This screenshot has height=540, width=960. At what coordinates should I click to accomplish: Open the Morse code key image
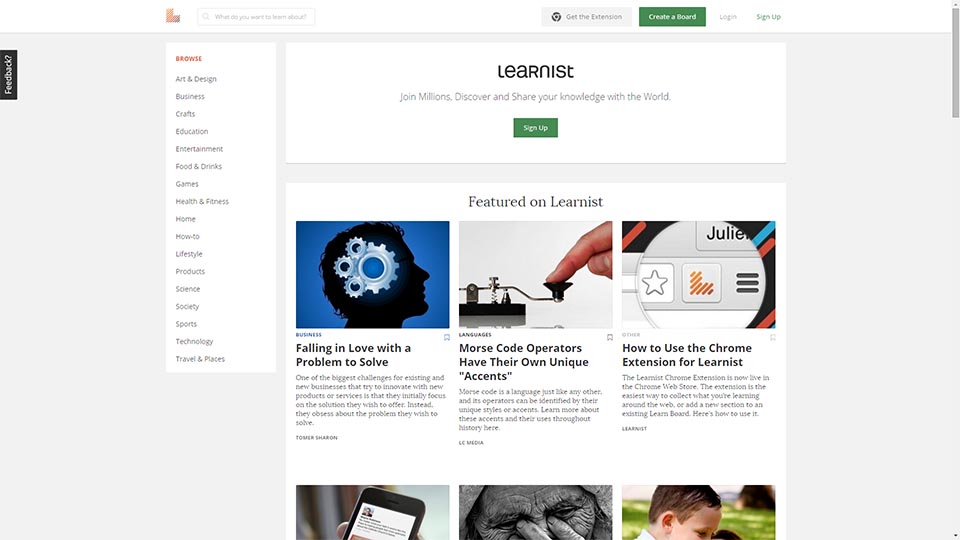point(536,274)
